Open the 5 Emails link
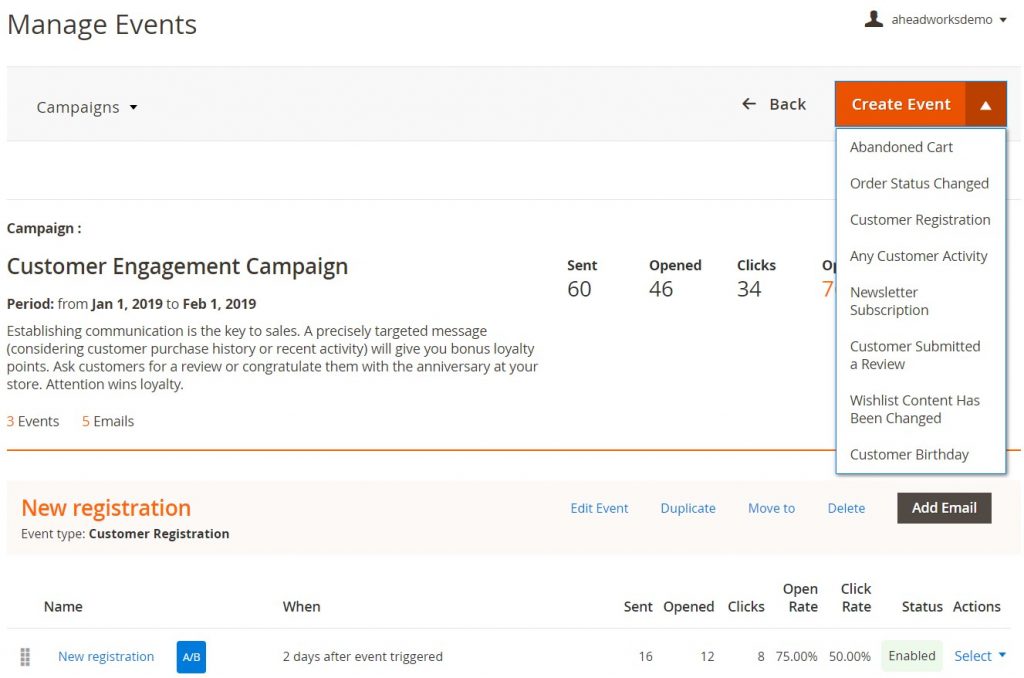Image resolution: width=1024 pixels, height=678 pixels. click(x=107, y=421)
